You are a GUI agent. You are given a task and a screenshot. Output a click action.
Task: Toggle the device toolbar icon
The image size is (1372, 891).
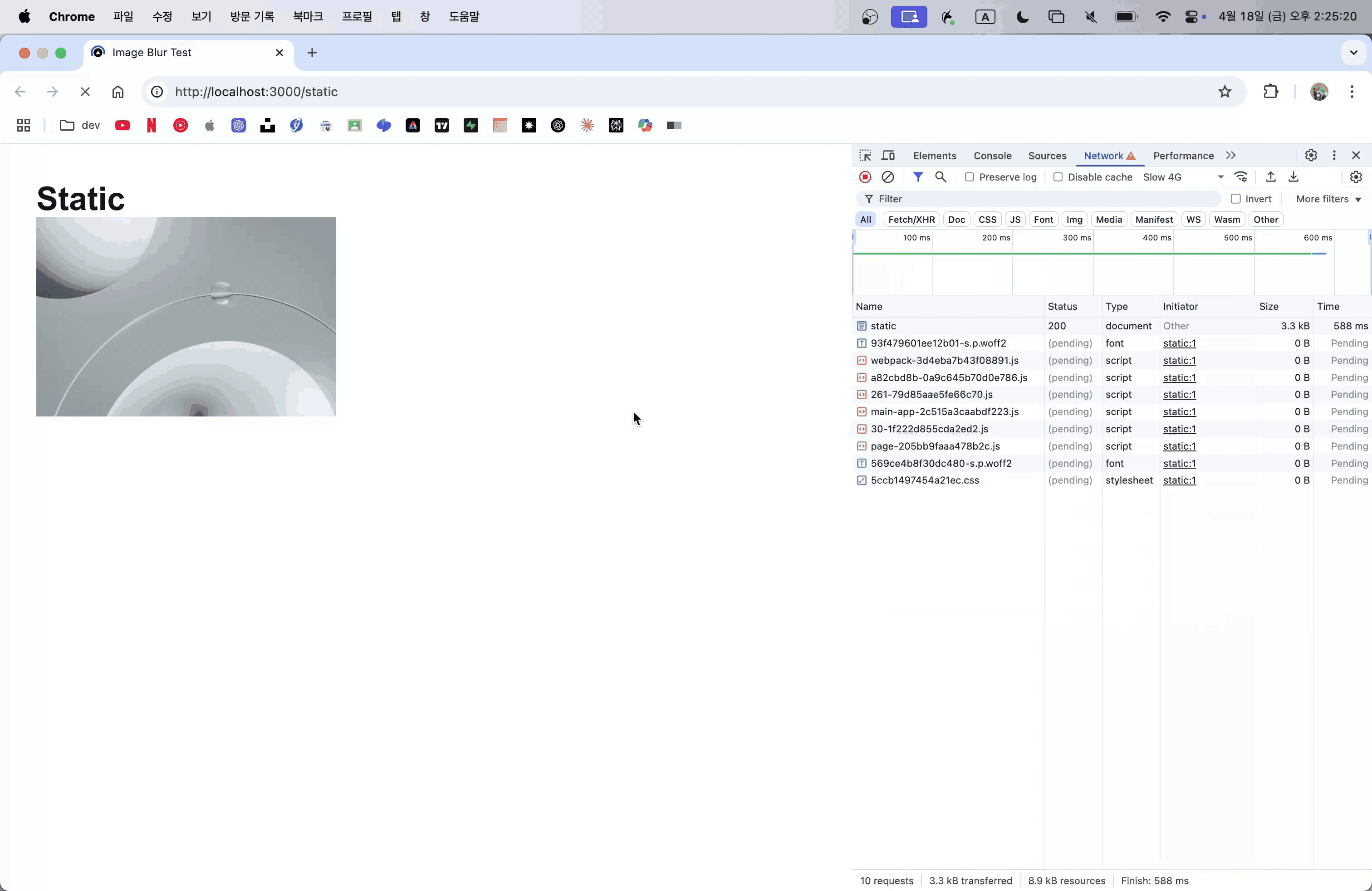pyautogui.click(x=888, y=156)
